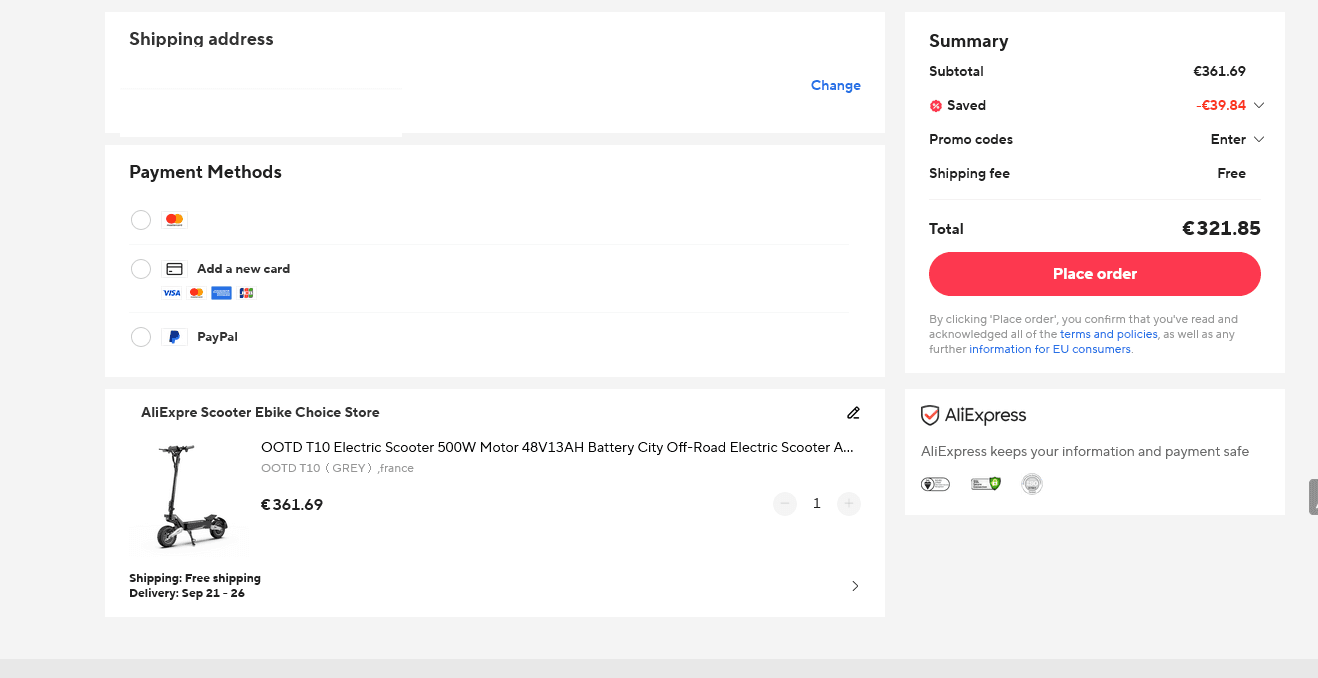Click the pencil edit icon for the store order
The width and height of the screenshot is (1318, 678).
(x=853, y=412)
